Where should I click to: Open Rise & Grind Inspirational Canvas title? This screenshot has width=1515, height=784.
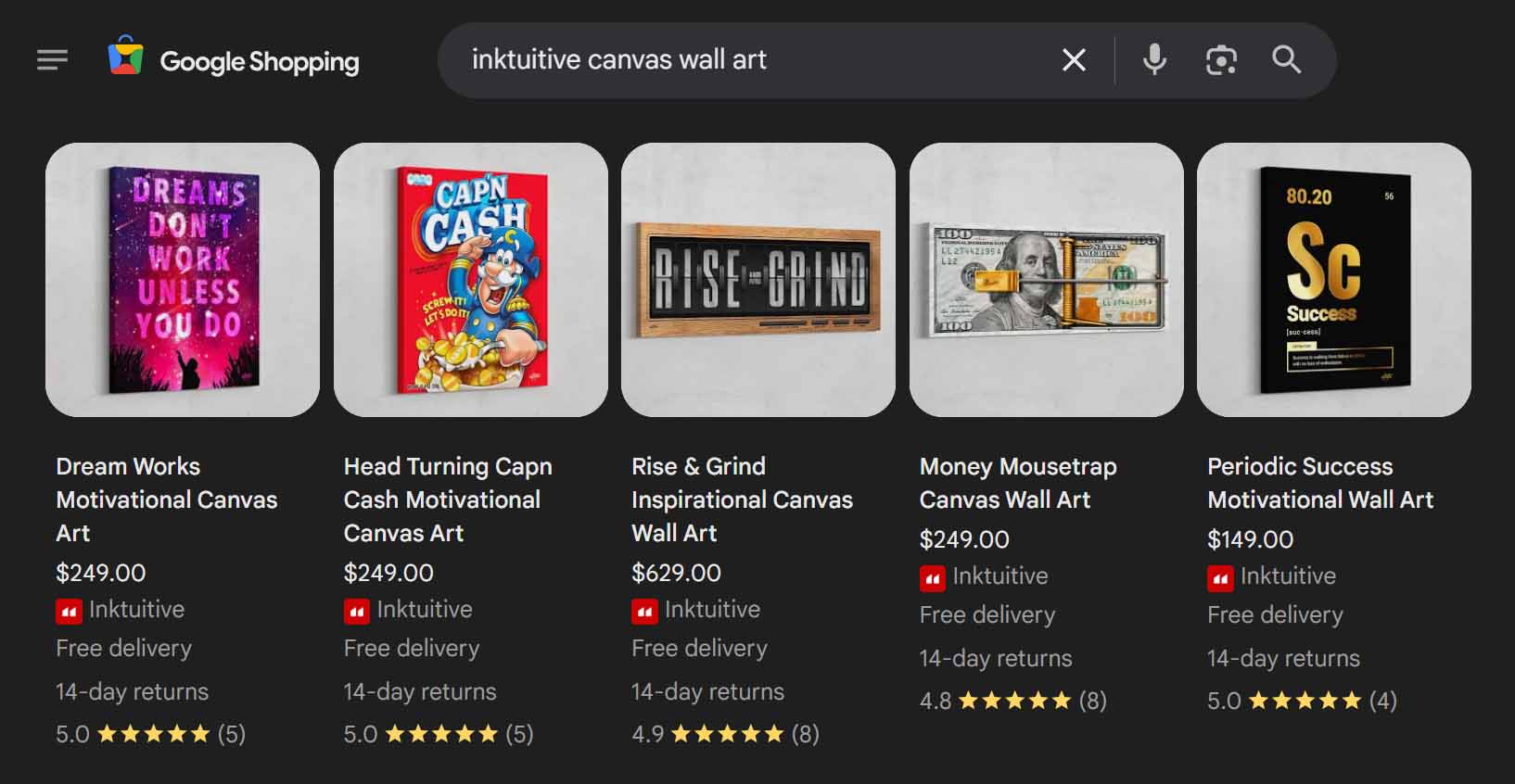click(x=742, y=499)
